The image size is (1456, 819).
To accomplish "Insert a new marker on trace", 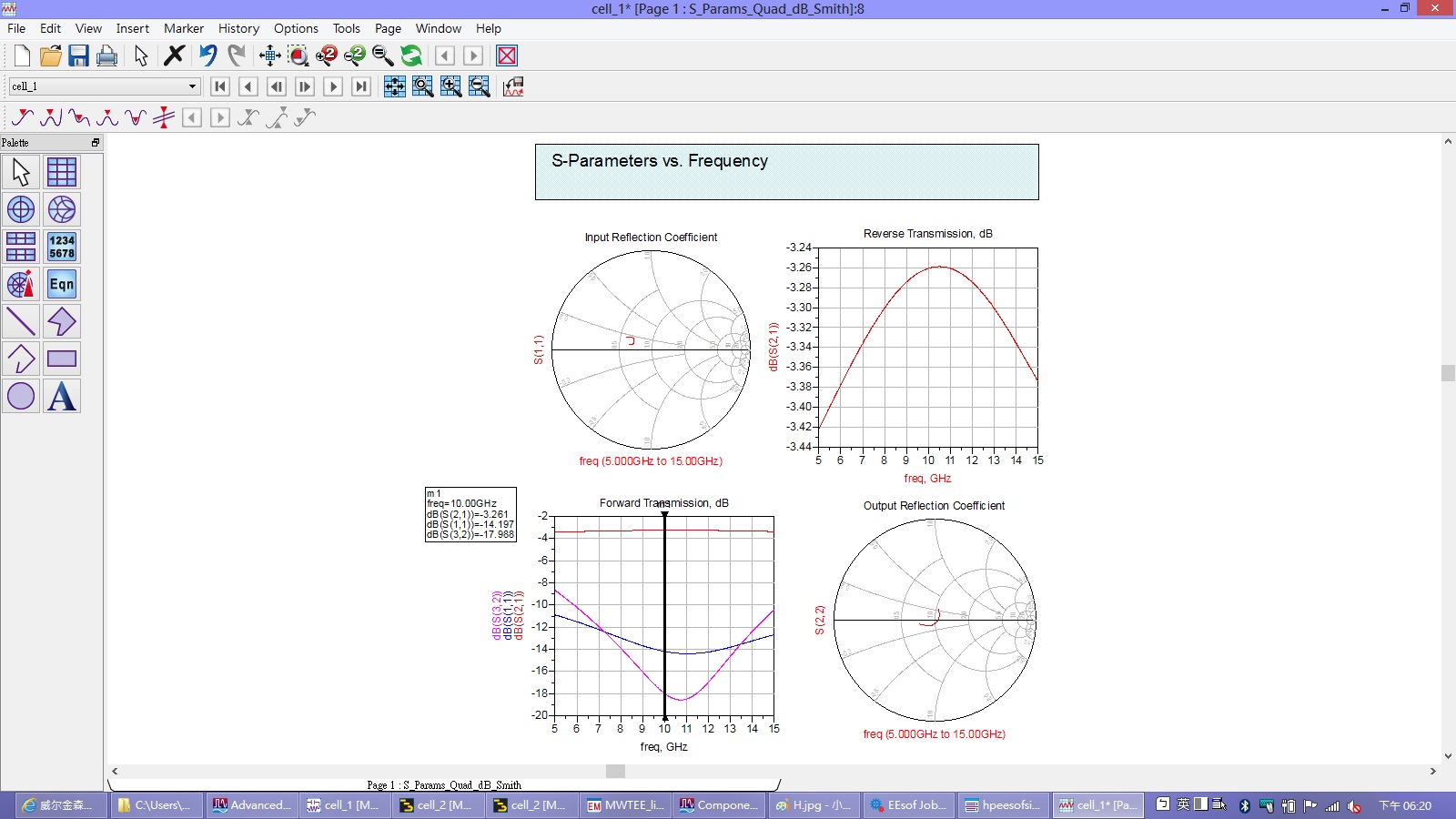I will coord(23,117).
